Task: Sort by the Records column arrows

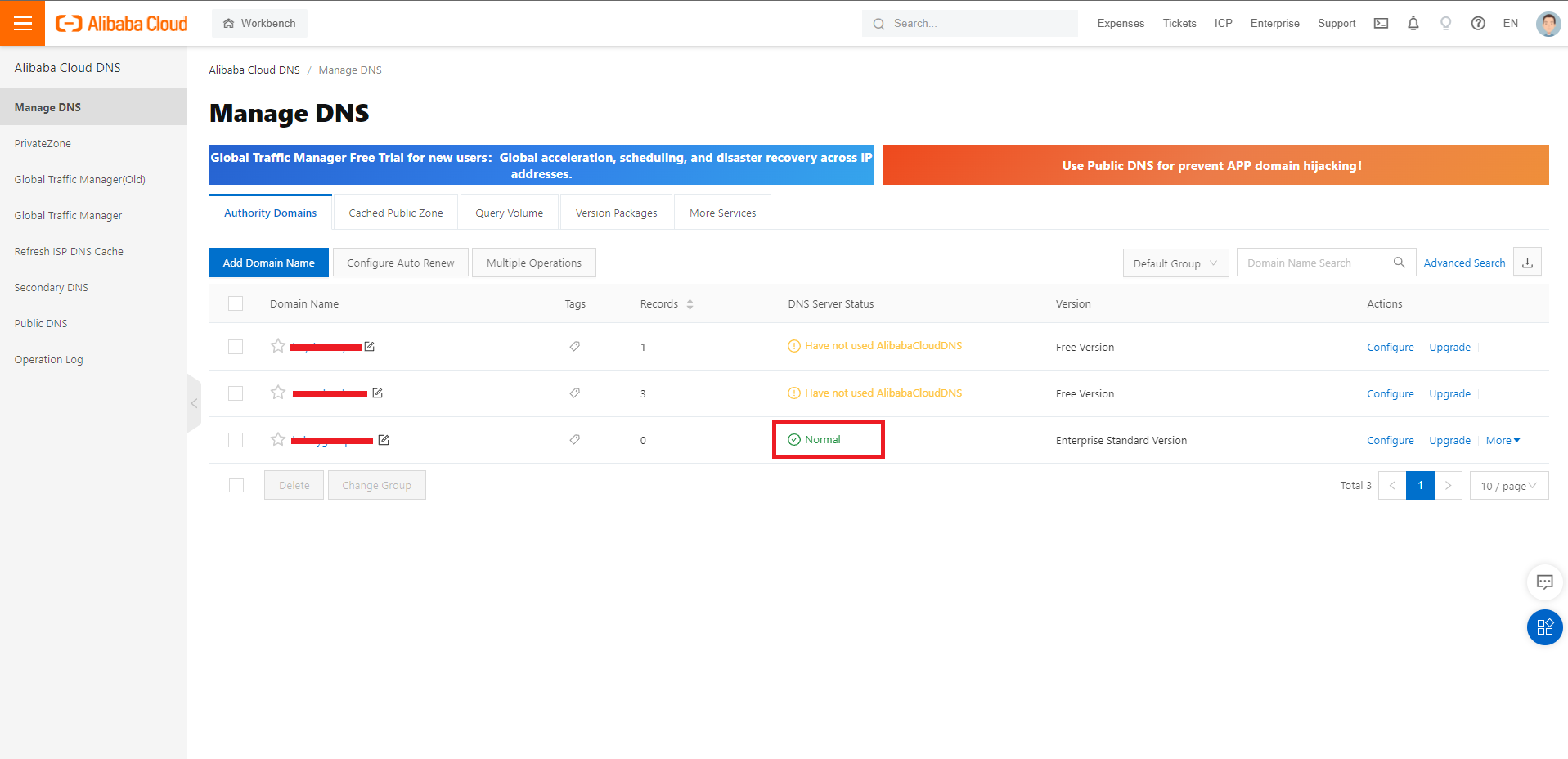Action: (x=690, y=304)
